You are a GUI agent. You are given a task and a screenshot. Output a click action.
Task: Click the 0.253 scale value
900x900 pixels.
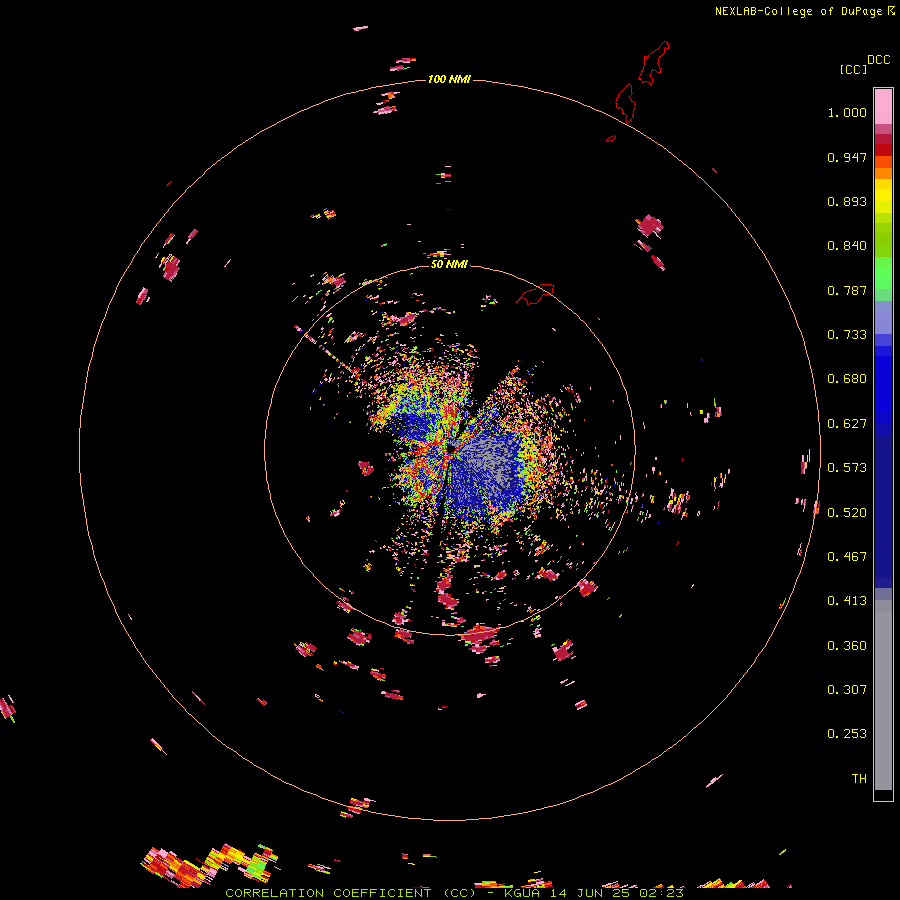click(847, 734)
